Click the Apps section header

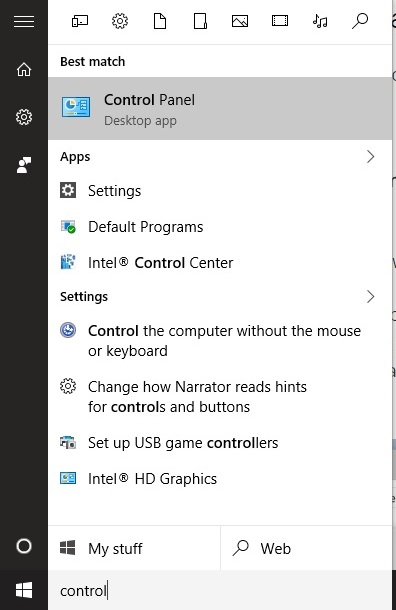click(x=75, y=157)
